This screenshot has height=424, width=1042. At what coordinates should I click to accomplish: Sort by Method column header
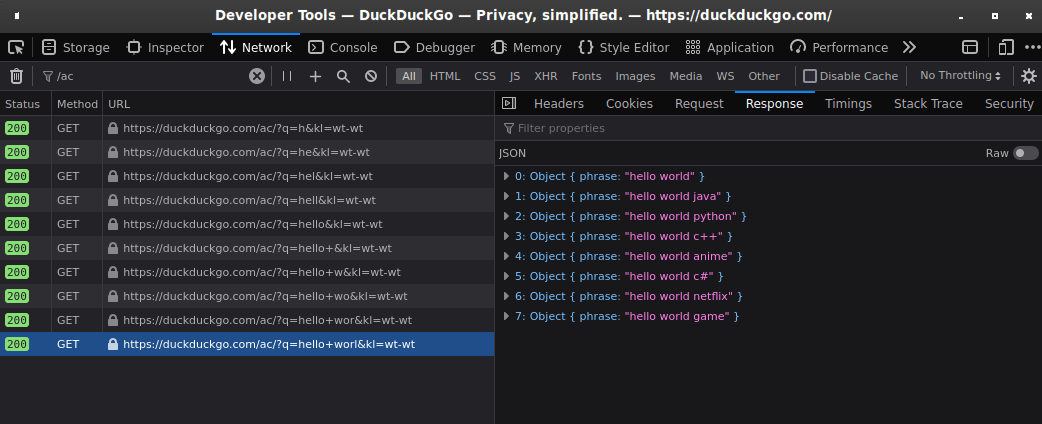77,104
